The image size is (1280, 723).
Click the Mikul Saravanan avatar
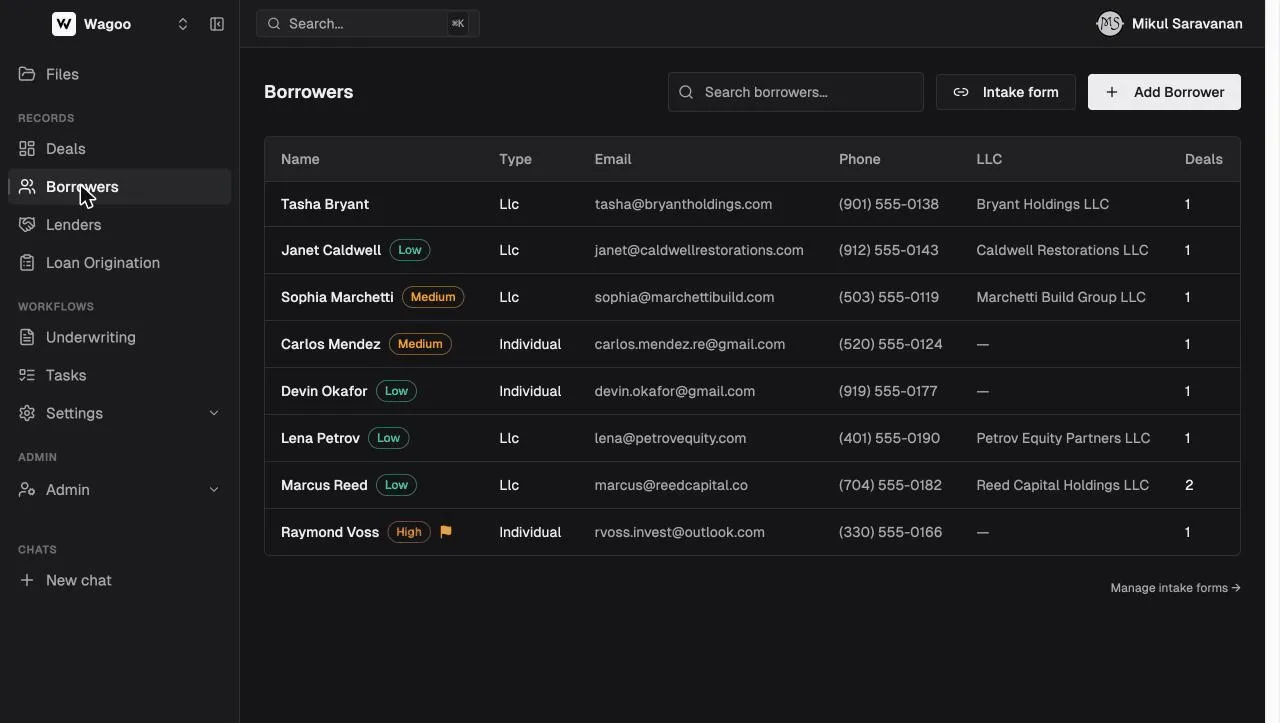1109,24
